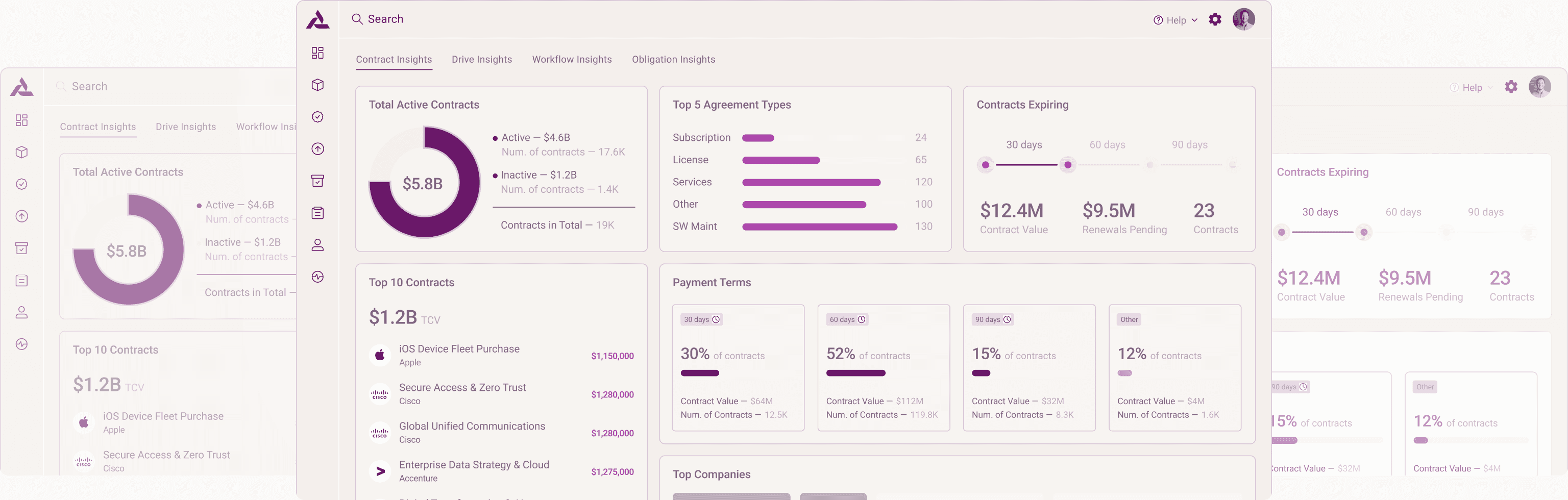The height and width of the screenshot is (500, 1568).
Task: Select the 90 days payment terms badge in front window
Action: tap(992, 319)
